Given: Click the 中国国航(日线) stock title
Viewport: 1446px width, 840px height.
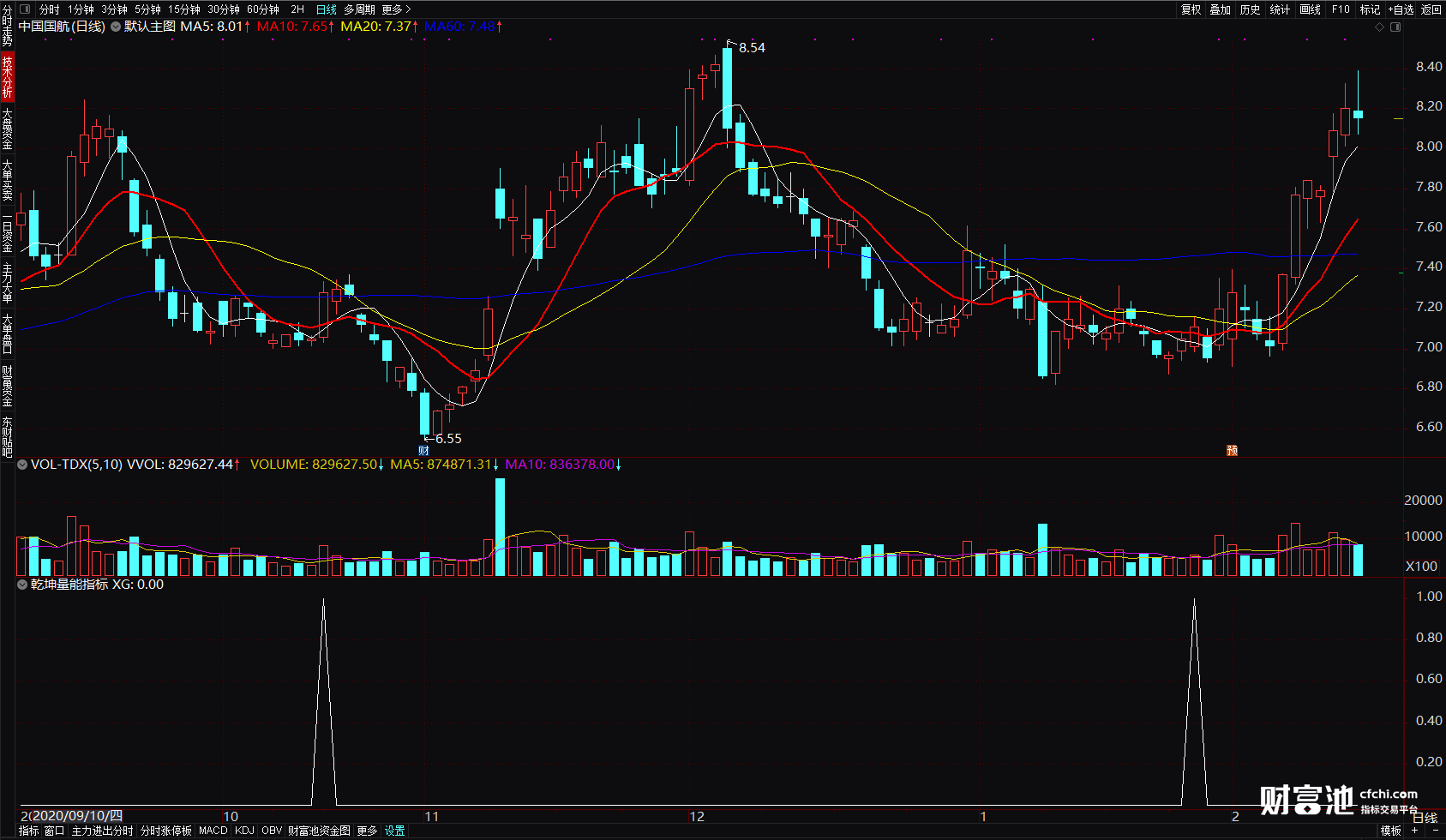Looking at the screenshot, I should (62, 27).
